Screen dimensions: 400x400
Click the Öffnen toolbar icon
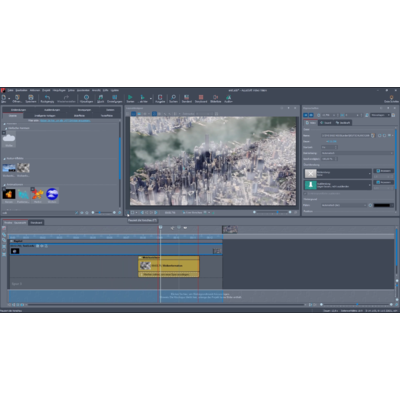click(17, 99)
